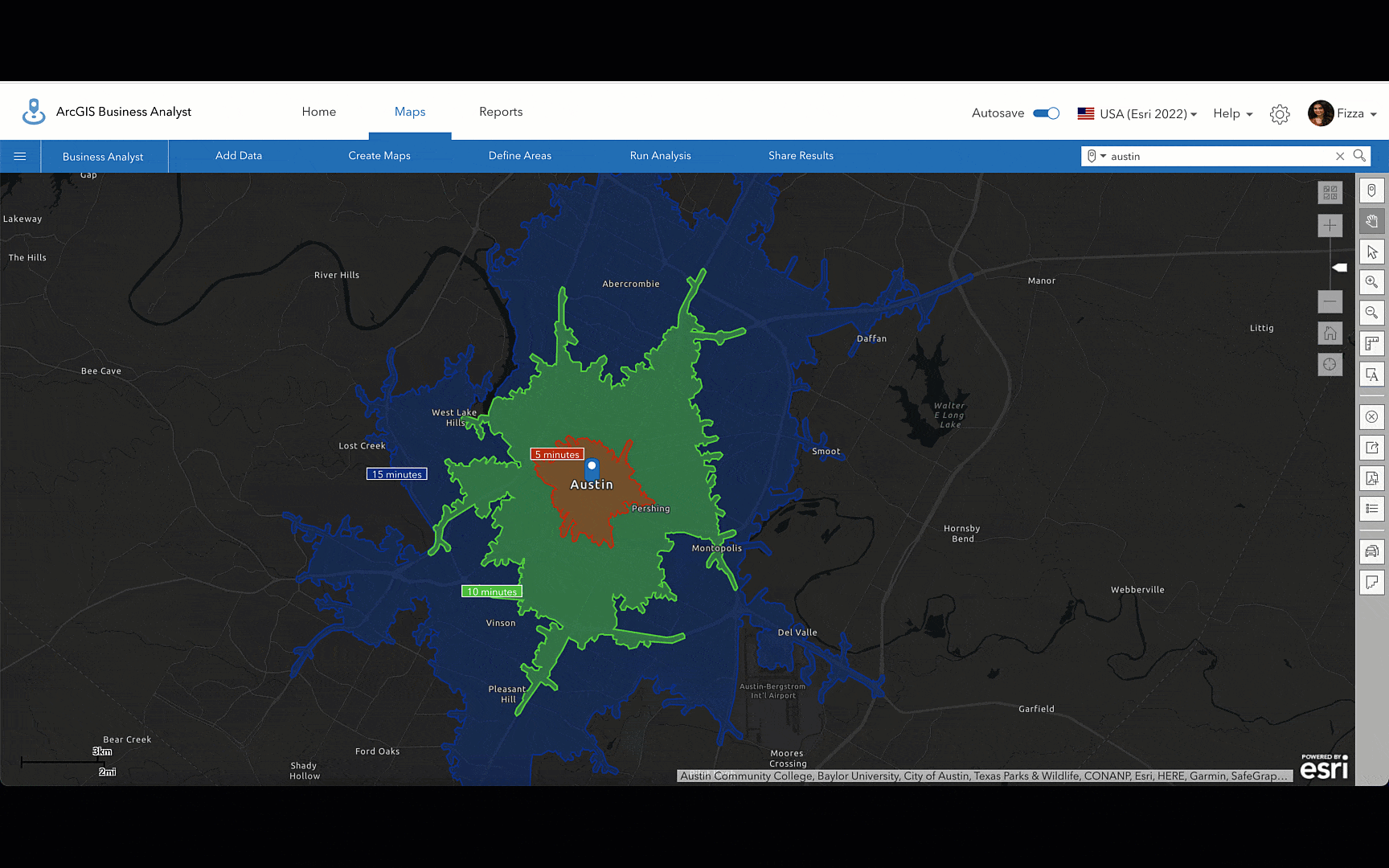This screenshot has height=868, width=1389.
Task: Click the blue Austin location pin on map
Action: coord(592,469)
